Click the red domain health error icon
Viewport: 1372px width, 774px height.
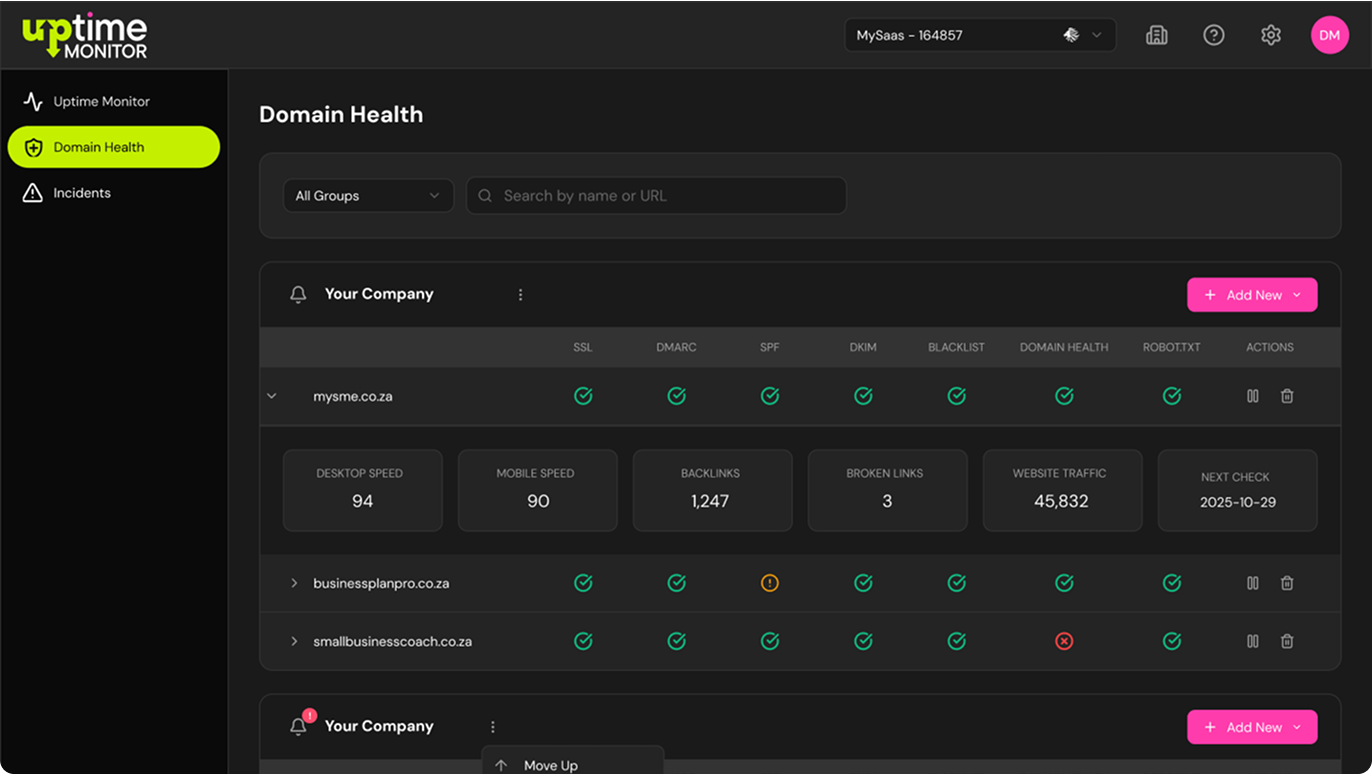click(1064, 641)
